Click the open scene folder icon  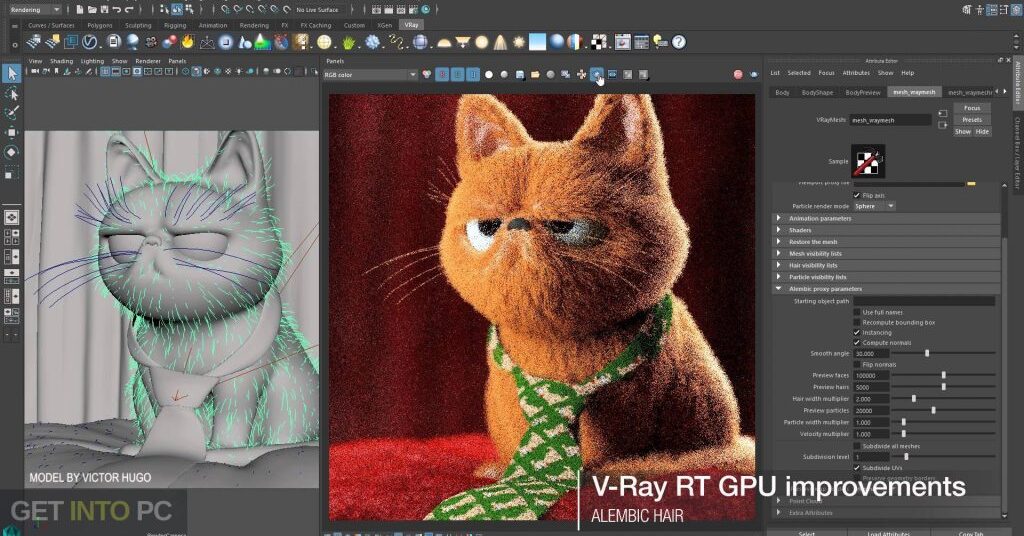click(92, 9)
